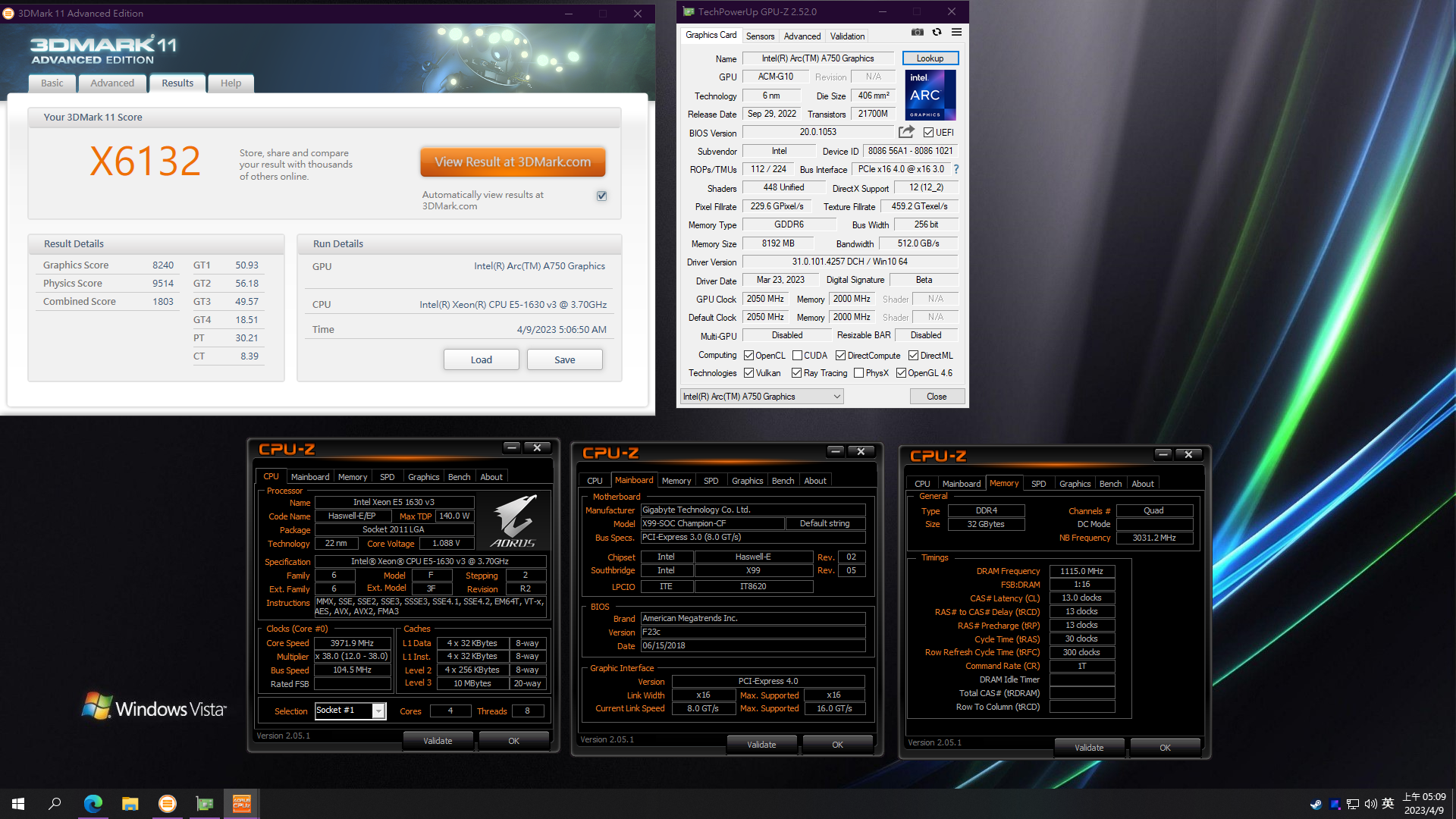The image size is (1456, 819).
Task: Switch to 3DMark Advanced tab
Action: (112, 83)
